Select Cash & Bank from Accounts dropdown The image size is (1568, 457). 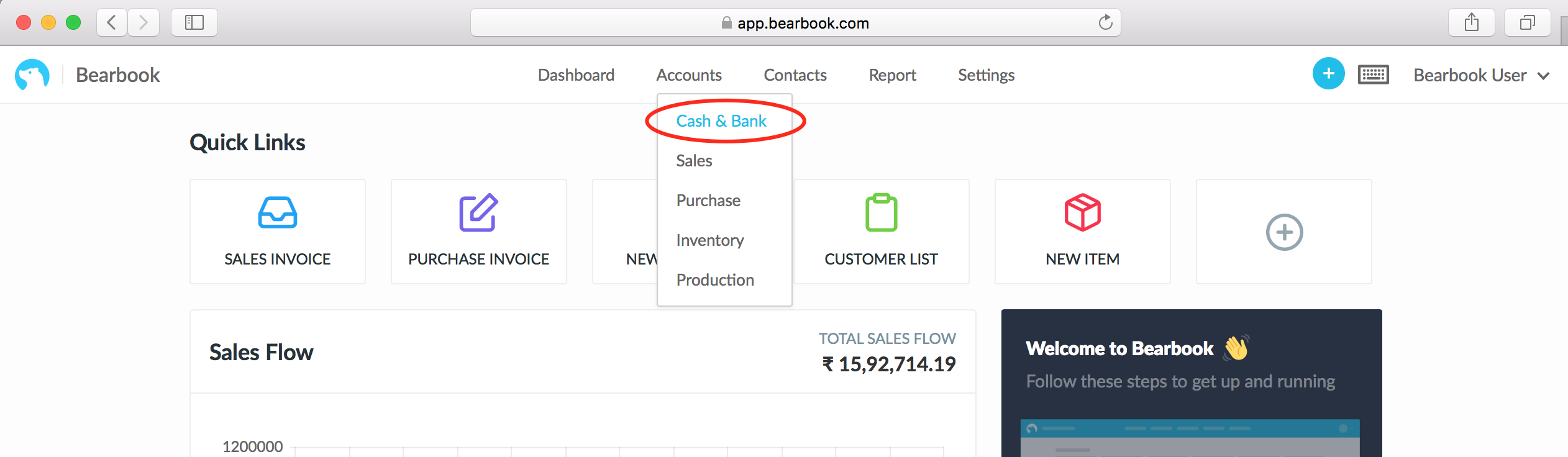(721, 121)
